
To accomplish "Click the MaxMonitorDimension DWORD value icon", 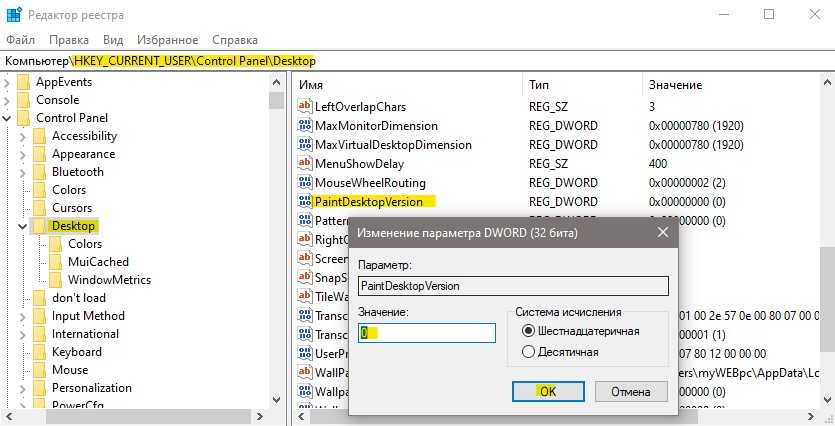I will tap(305, 126).
